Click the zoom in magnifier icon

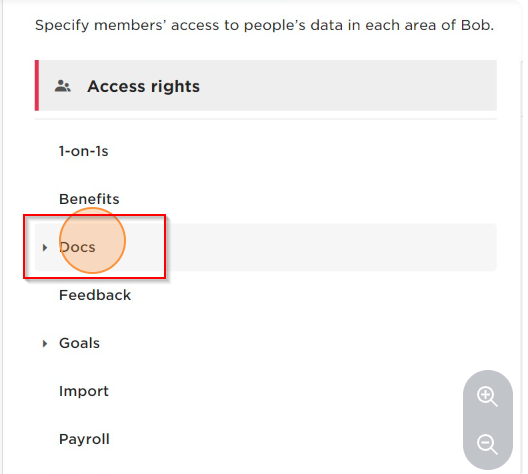click(x=487, y=397)
